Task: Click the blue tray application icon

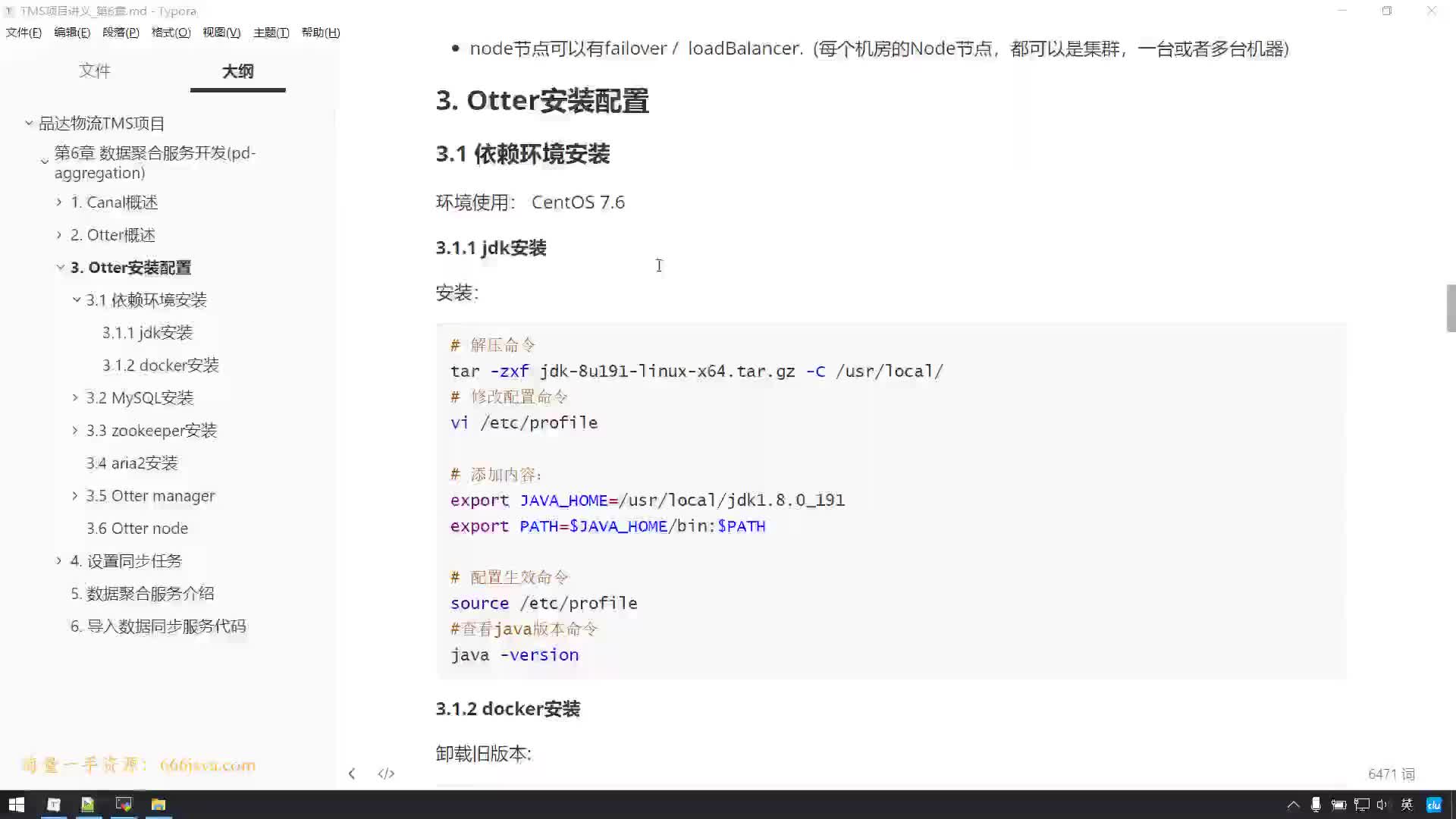Action: point(1433,805)
